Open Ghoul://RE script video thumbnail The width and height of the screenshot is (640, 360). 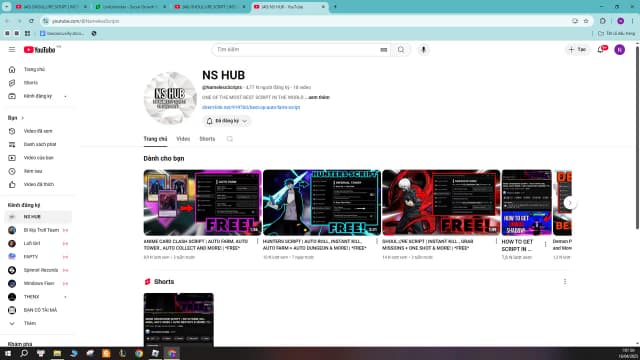click(441, 203)
